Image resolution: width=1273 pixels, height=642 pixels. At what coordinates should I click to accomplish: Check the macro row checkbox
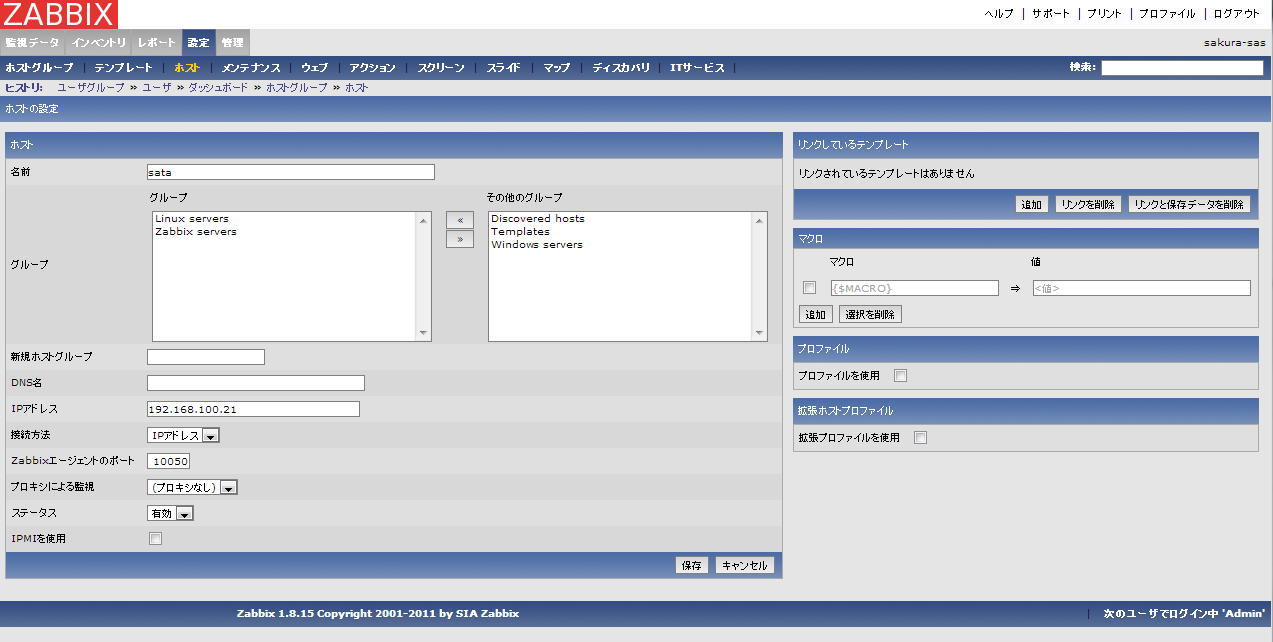pyautogui.click(x=810, y=288)
